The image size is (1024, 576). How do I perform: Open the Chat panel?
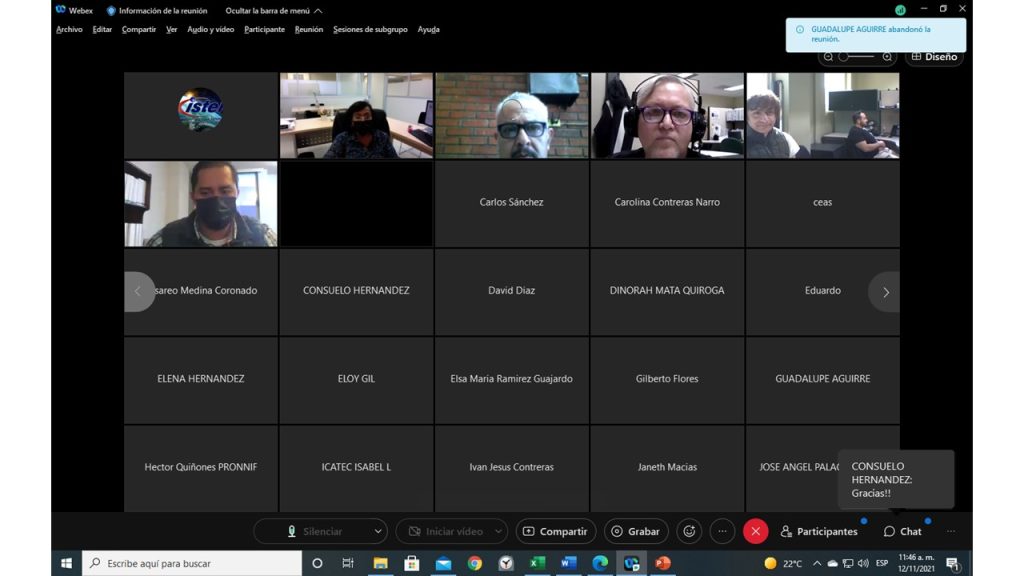click(902, 532)
